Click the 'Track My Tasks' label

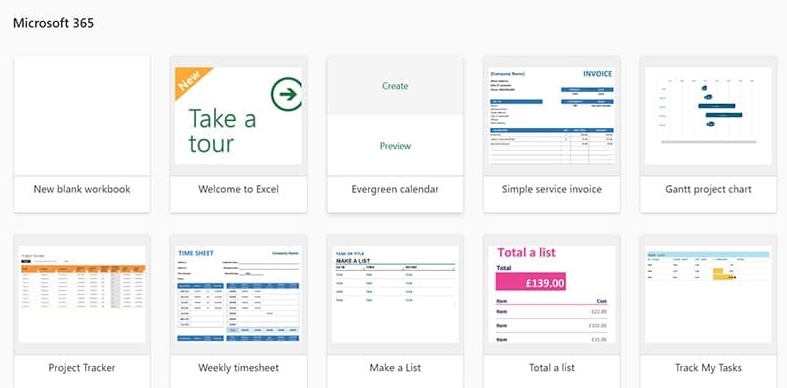708,368
